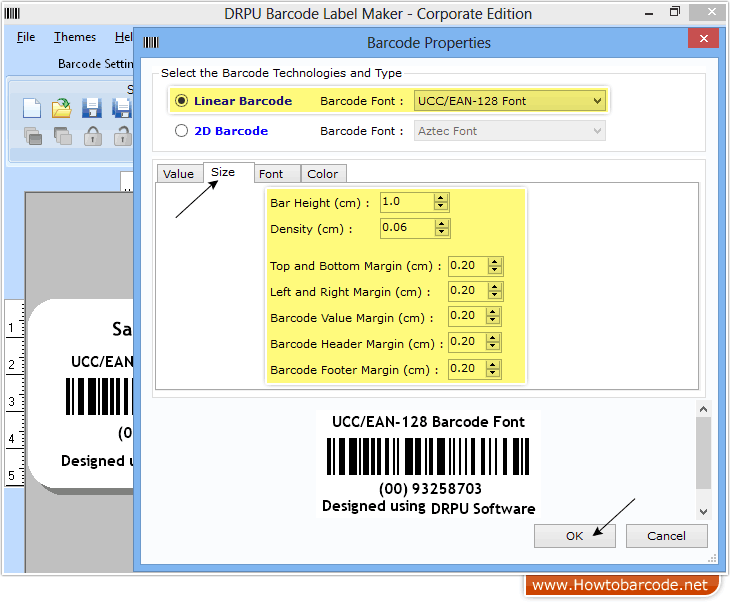
Task: Click the barcode app icon in main title bar
Action: pos(12,14)
